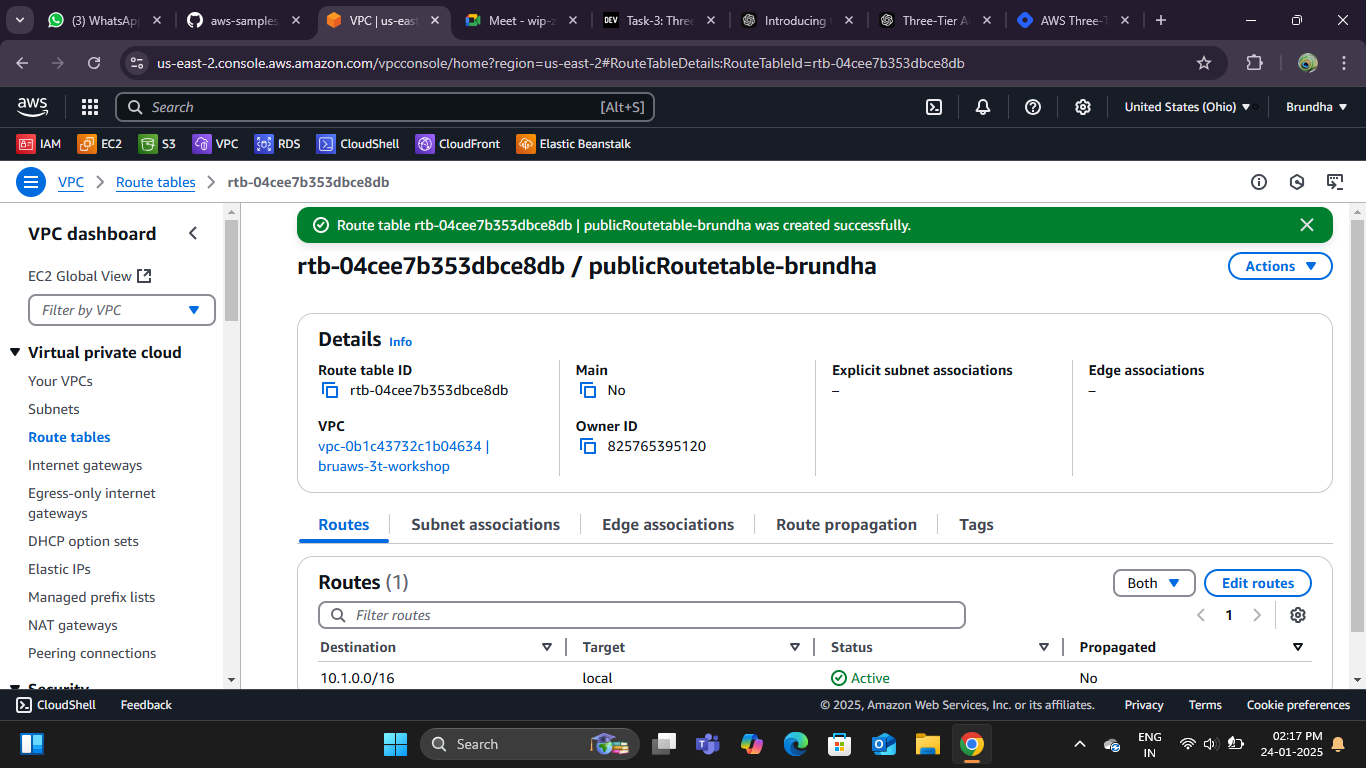Focus the Filter routes search field
This screenshot has height=768, width=1366.
pyautogui.click(x=642, y=615)
